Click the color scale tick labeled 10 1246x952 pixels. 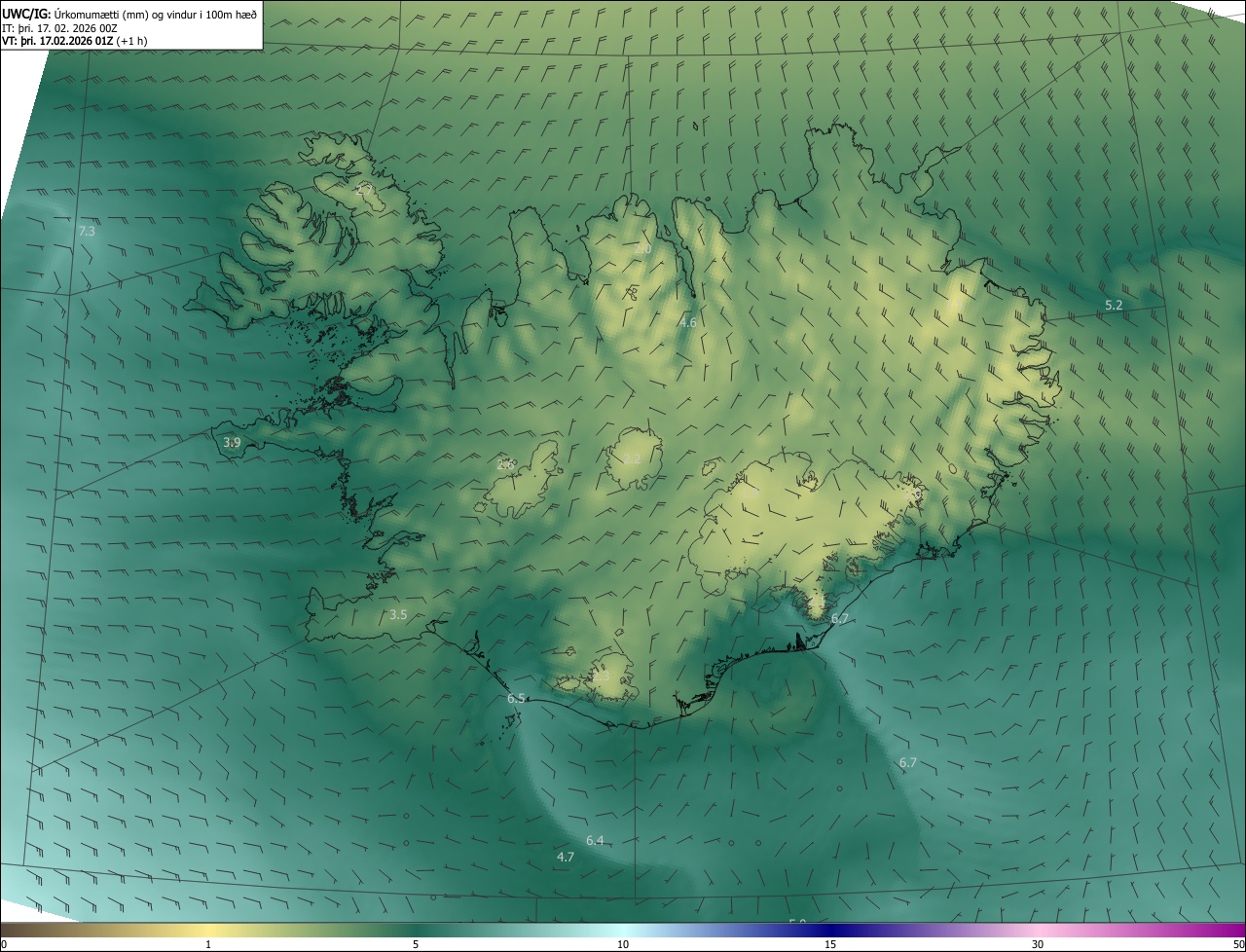(x=623, y=944)
